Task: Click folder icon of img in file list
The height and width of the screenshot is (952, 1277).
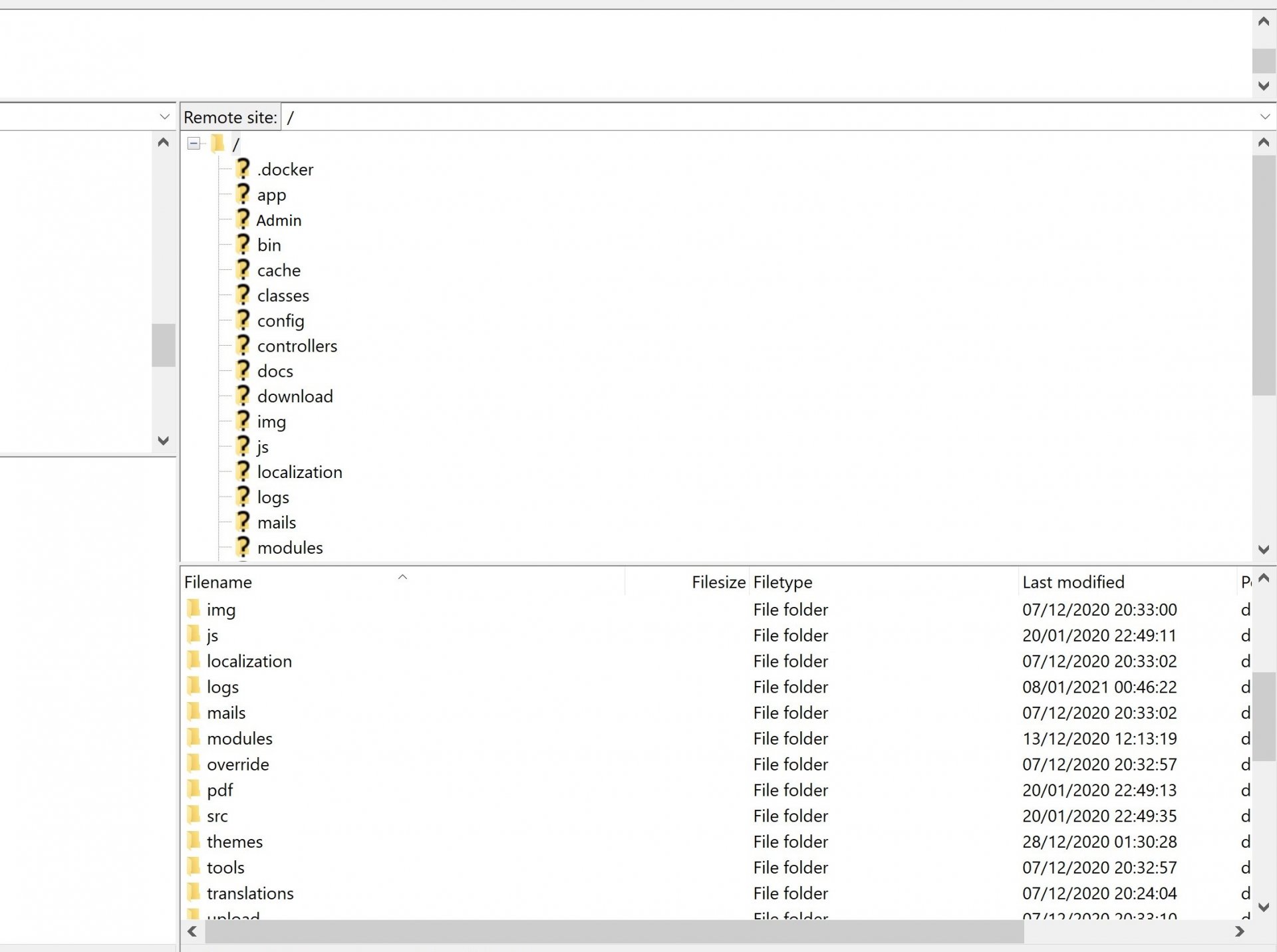Action: click(194, 608)
